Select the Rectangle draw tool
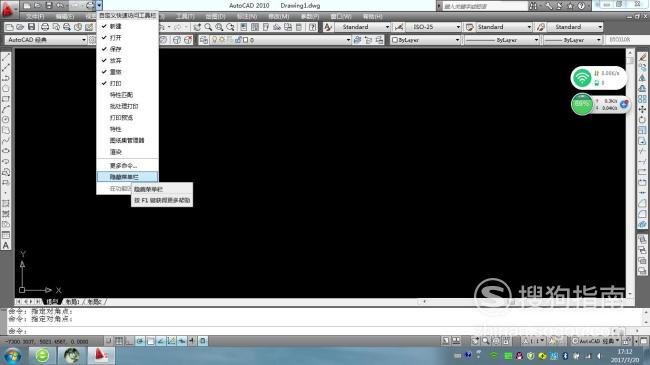This screenshot has width=650, height=365. pos(6,99)
